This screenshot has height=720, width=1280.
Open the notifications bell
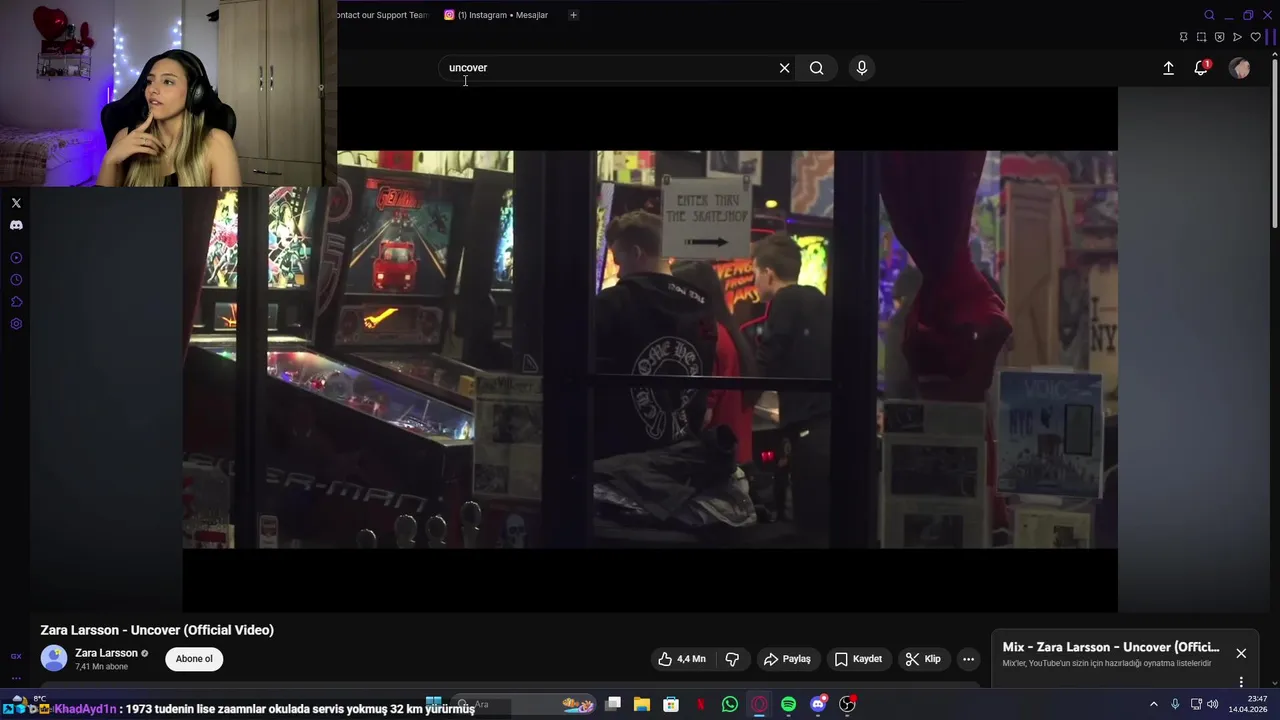point(1201,68)
